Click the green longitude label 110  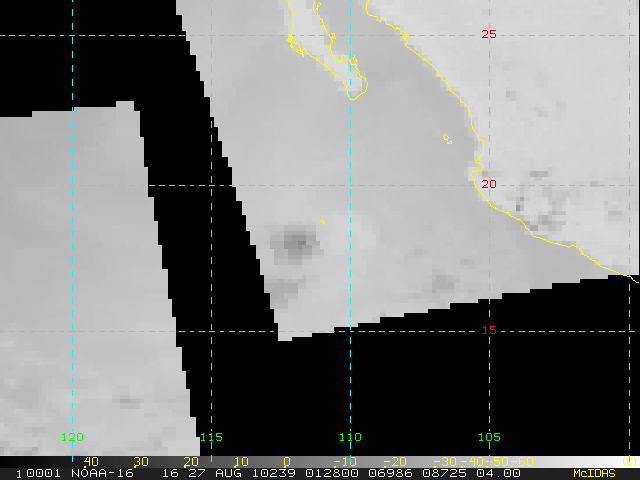pos(350,437)
